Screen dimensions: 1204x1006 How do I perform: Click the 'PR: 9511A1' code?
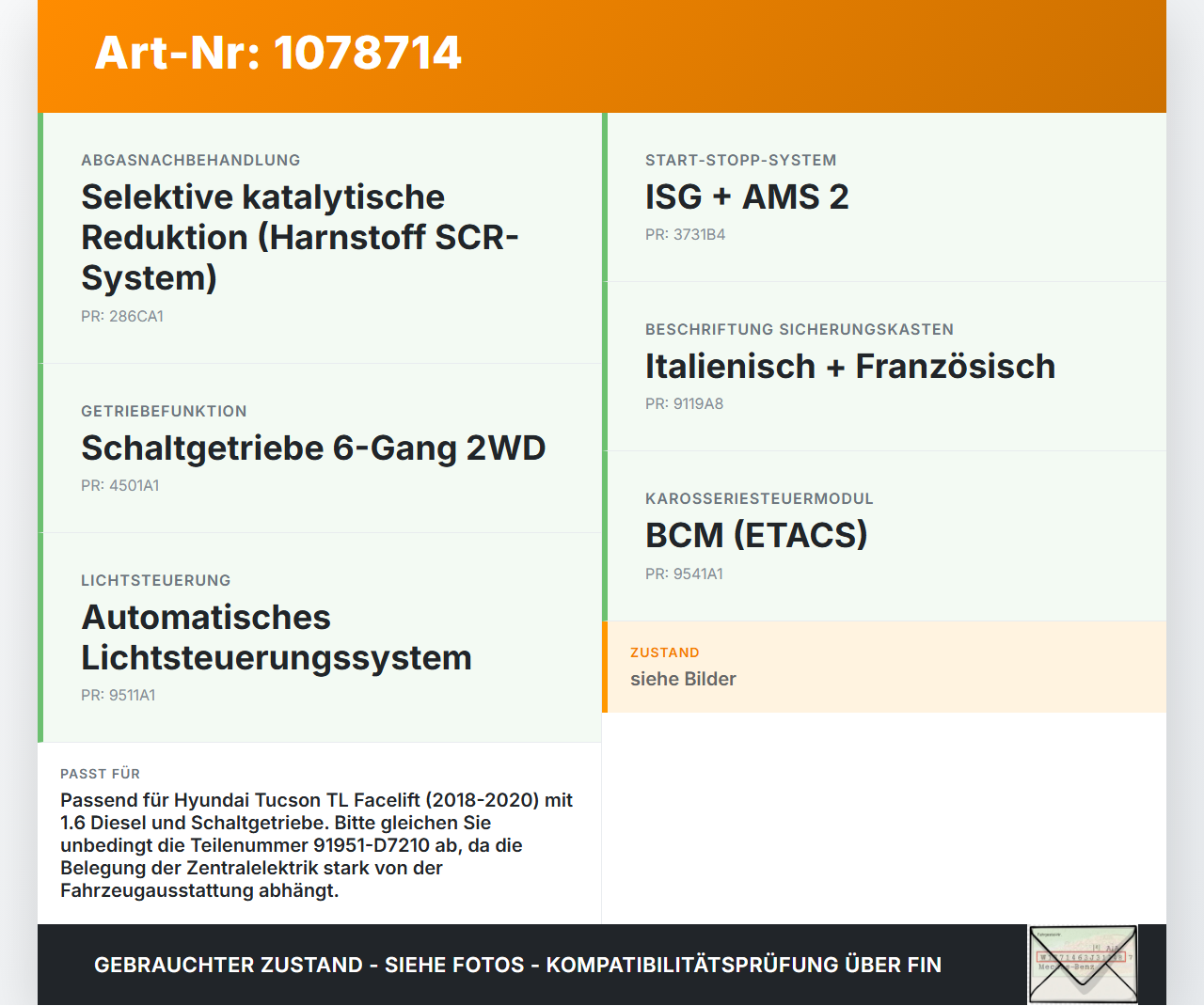tap(119, 695)
